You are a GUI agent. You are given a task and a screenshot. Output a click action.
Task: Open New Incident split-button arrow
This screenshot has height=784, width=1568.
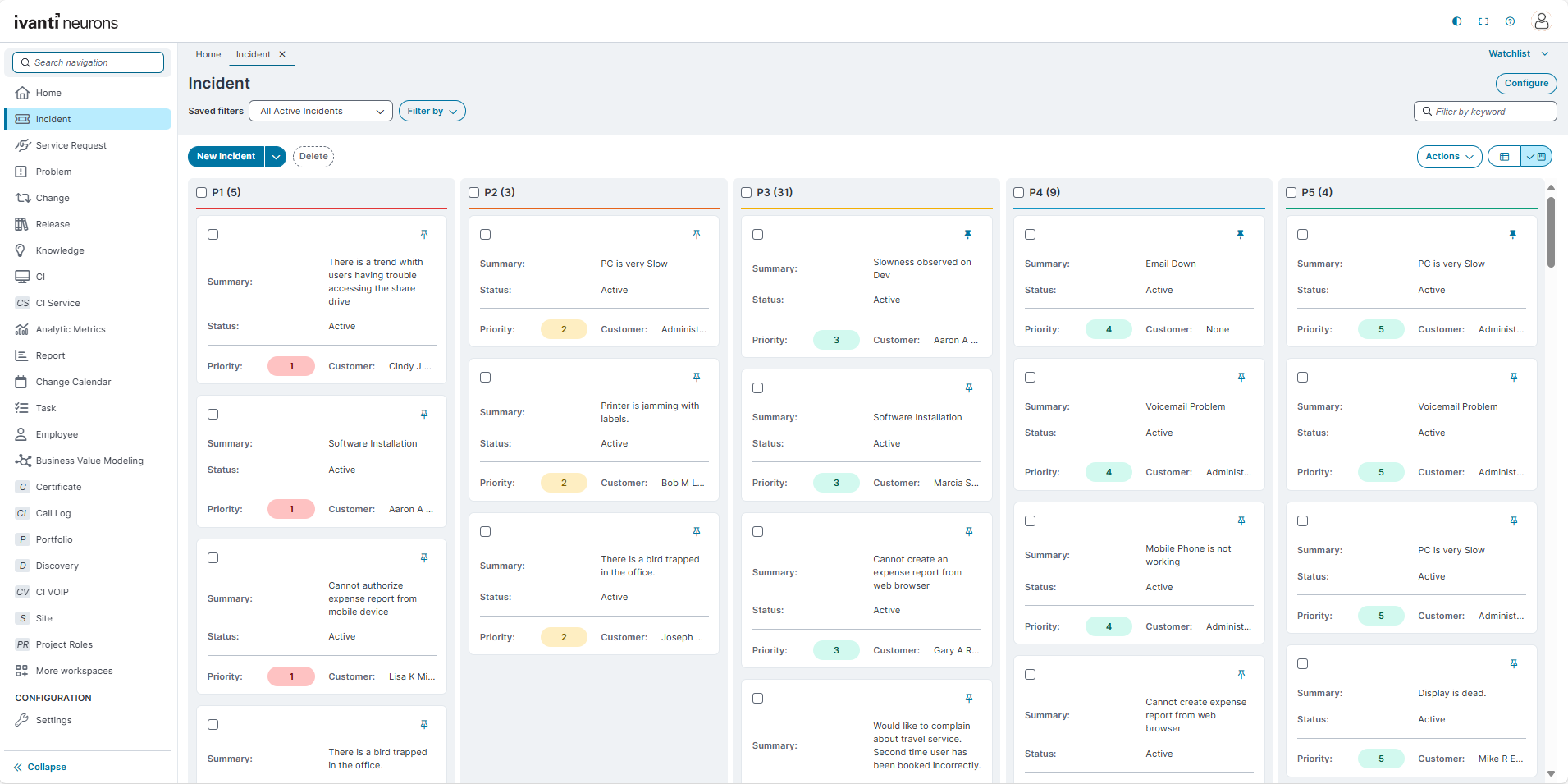coord(276,157)
